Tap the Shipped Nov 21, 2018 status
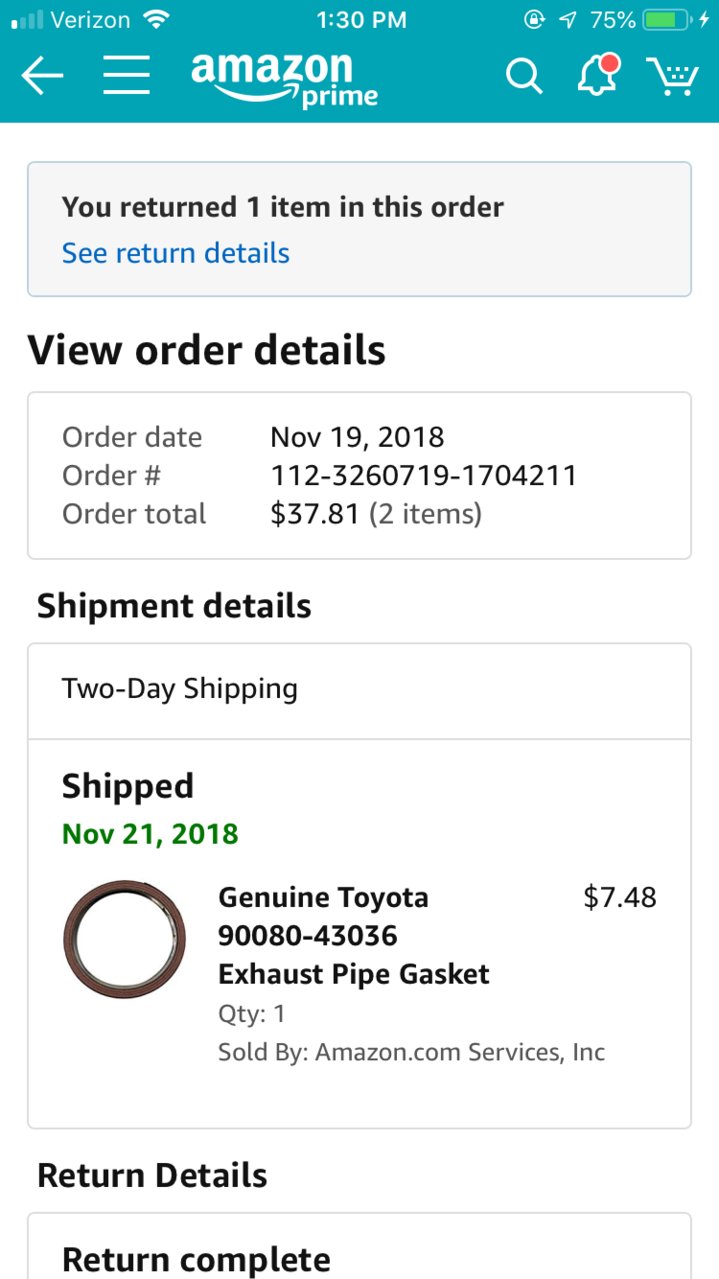 [150, 809]
